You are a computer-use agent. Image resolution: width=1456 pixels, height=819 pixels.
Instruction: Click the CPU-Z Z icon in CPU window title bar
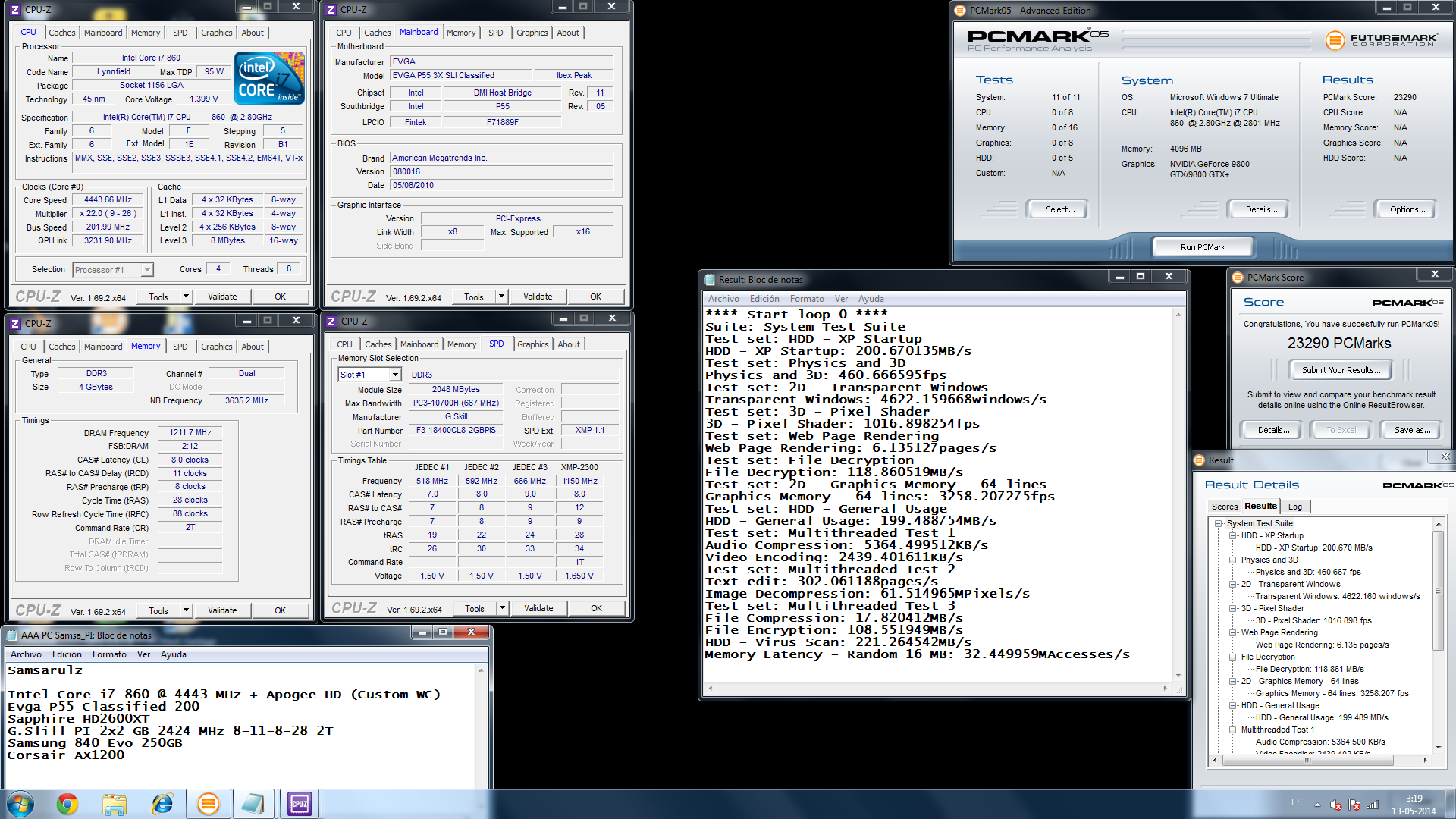(x=14, y=10)
